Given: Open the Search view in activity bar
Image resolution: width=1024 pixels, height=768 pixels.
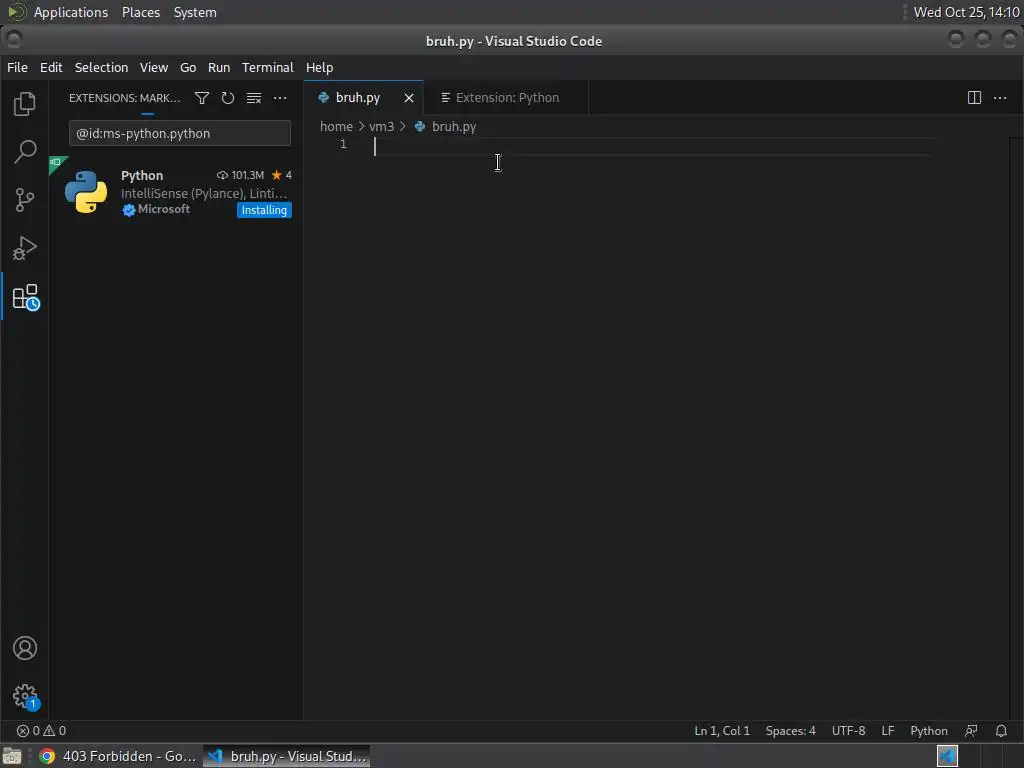Looking at the screenshot, I should pyautogui.click(x=25, y=152).
